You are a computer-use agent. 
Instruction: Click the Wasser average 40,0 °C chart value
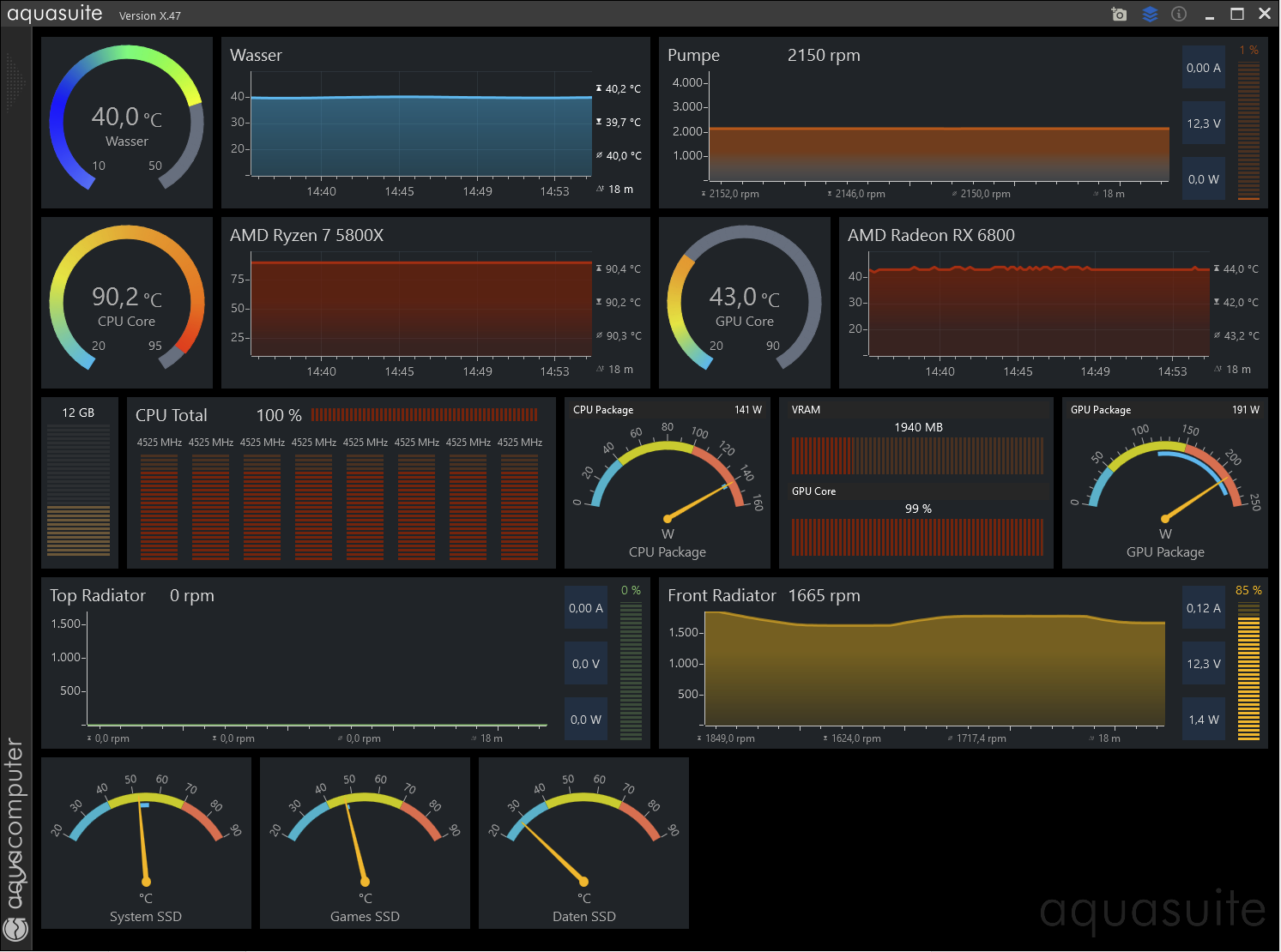click(x=624, y=155)
